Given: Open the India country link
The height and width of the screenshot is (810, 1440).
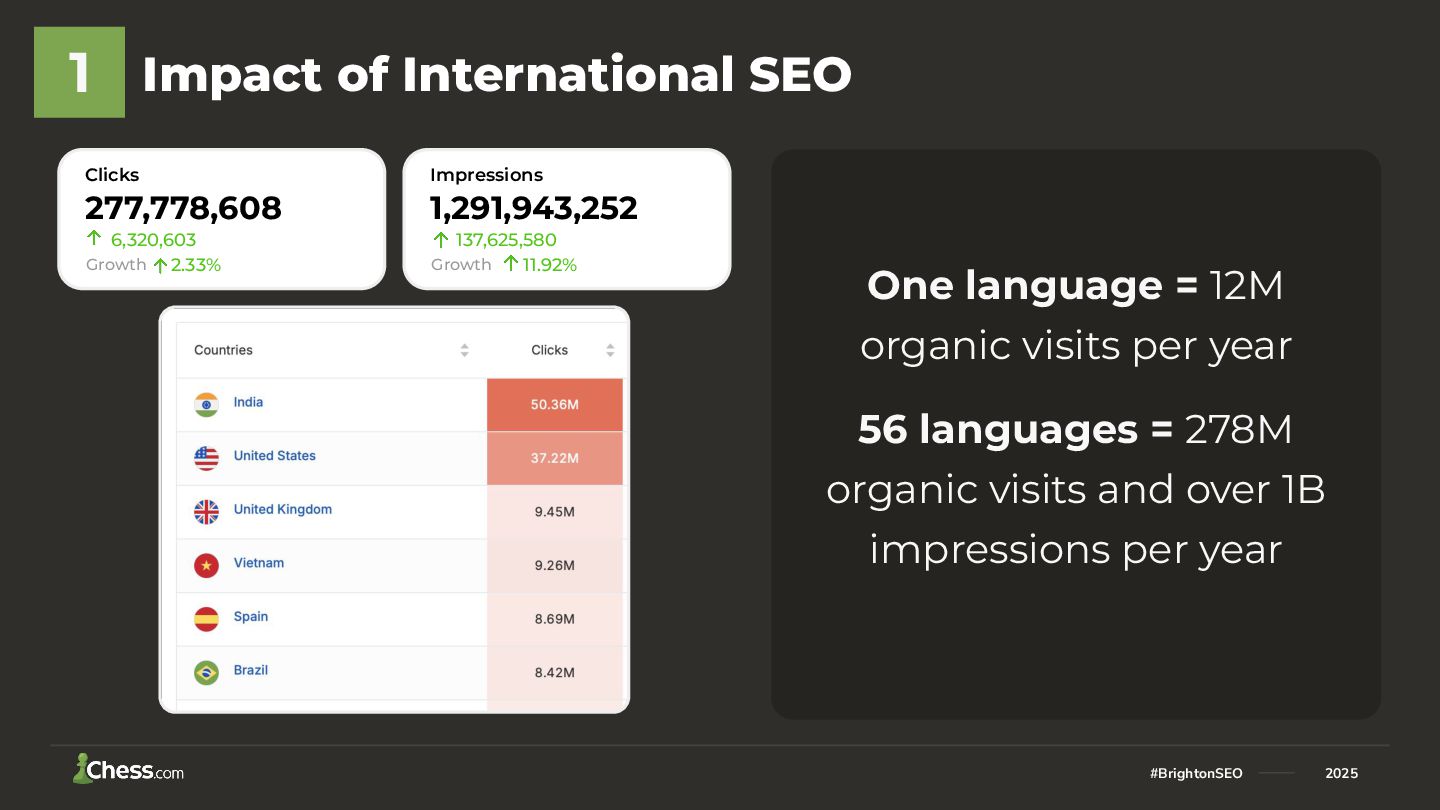Looking at the screenshot, I should [248, 402].
